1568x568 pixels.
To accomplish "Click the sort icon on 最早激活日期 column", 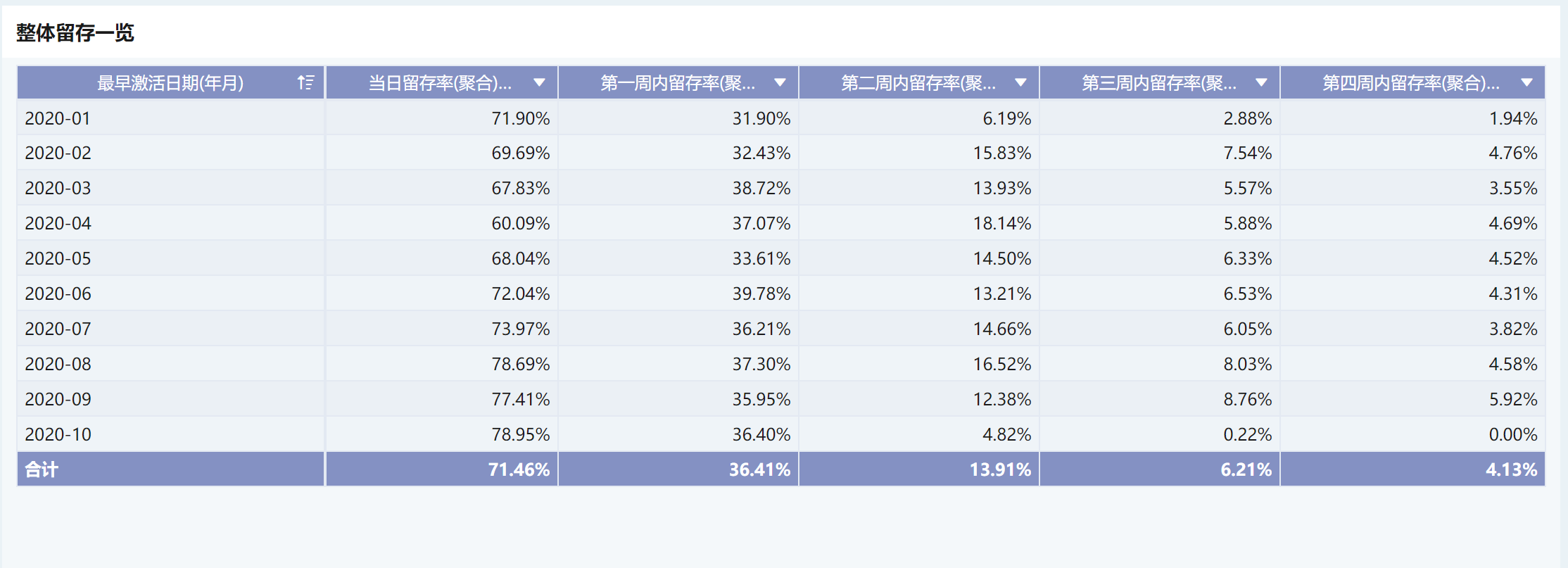I will point(305,83).
